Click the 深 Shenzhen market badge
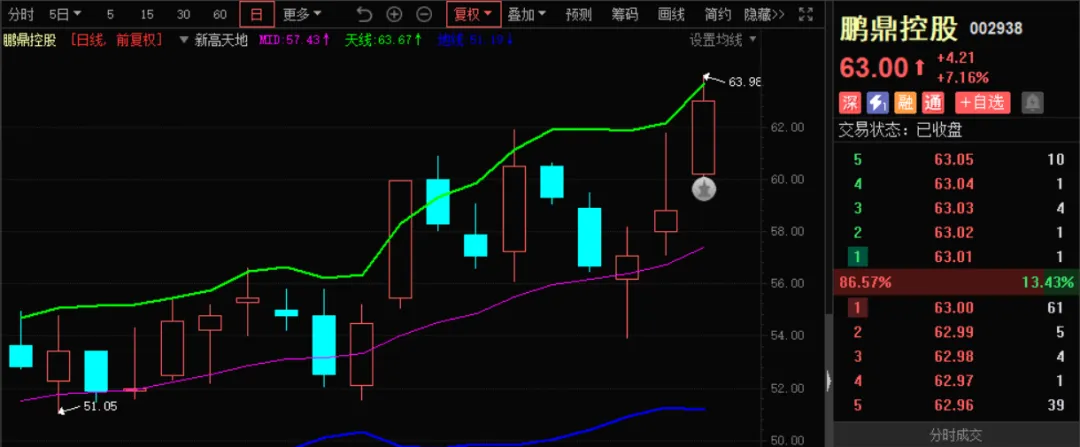 (x=851, y=103)
